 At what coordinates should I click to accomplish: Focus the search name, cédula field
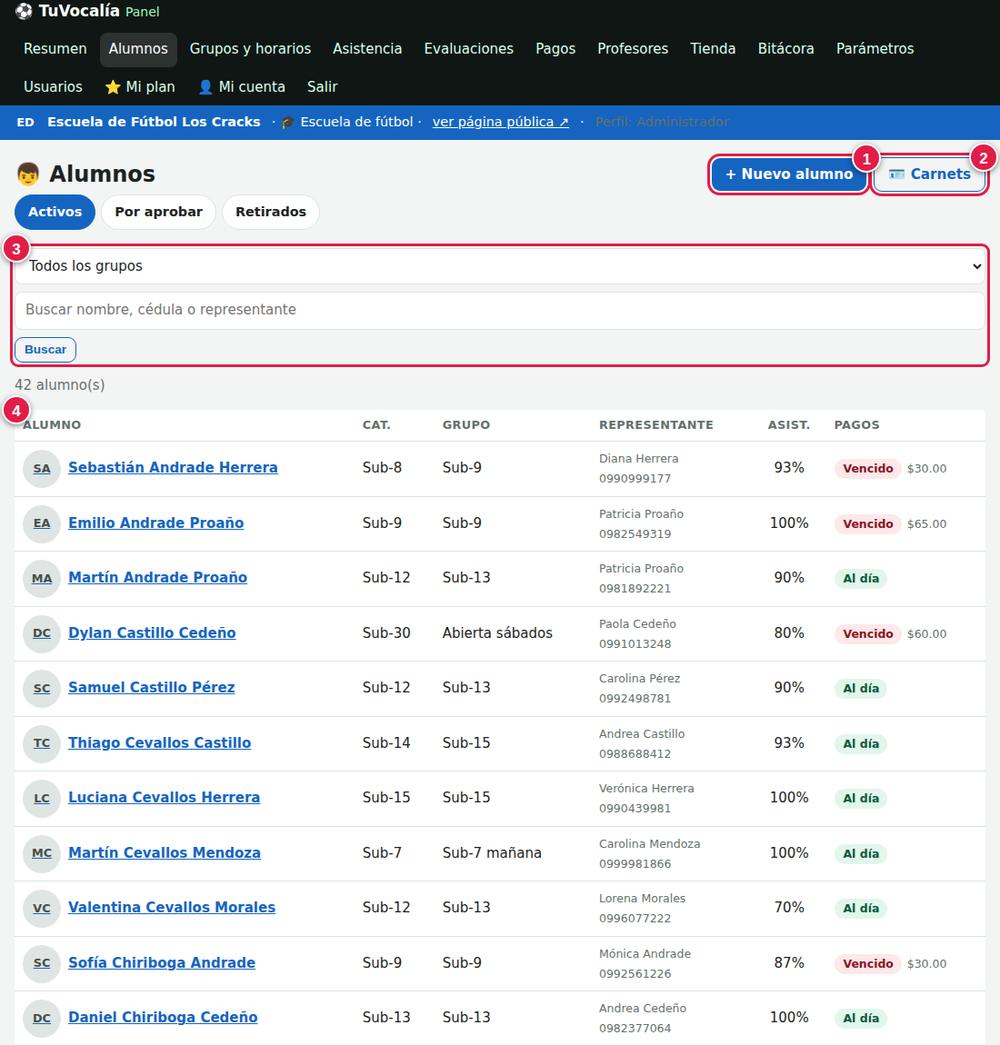[x=500, y=310]
